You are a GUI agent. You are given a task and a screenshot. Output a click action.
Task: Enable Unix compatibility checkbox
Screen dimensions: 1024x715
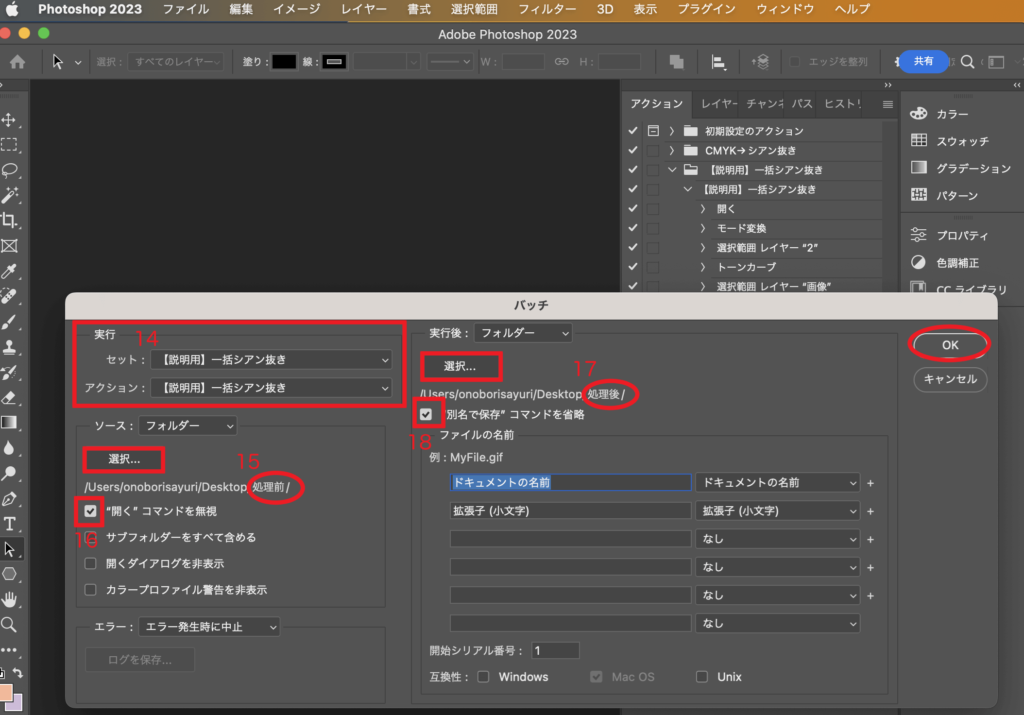pos(701,676)
